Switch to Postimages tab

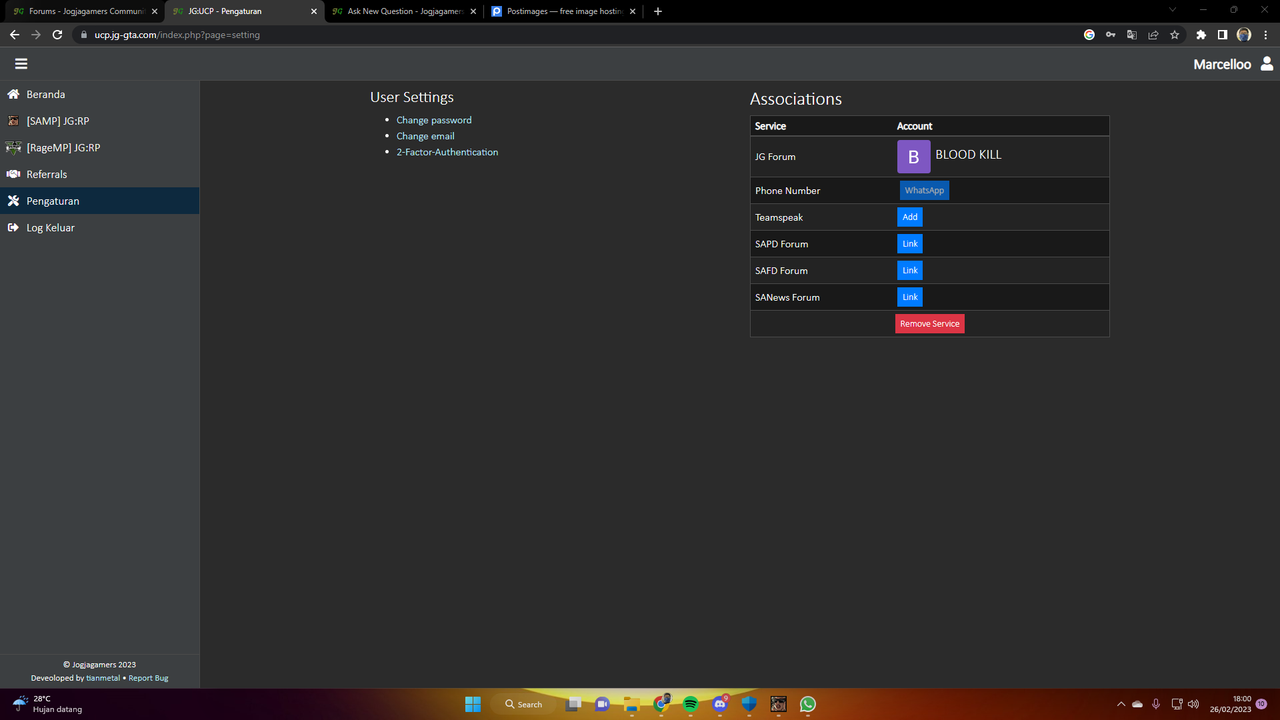564,11
